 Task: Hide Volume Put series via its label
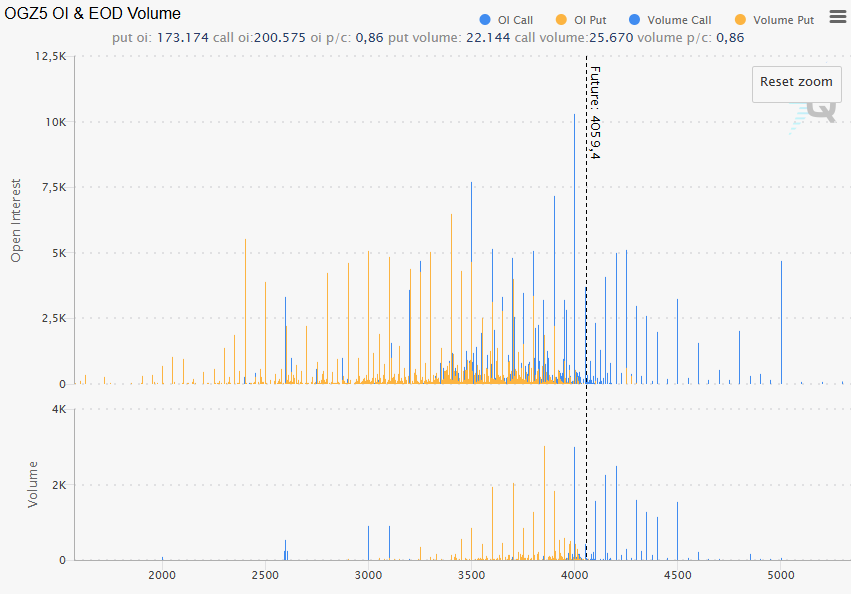(x=783, y=20)
